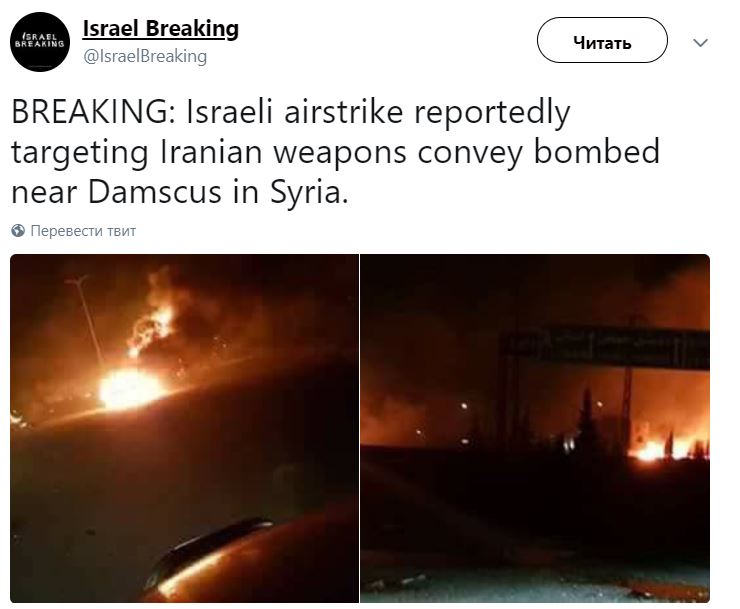The height and width of the screenshot is (609, 740).
Task: Open the Israel Breaking profile avatar
Action: click(40, 42)
